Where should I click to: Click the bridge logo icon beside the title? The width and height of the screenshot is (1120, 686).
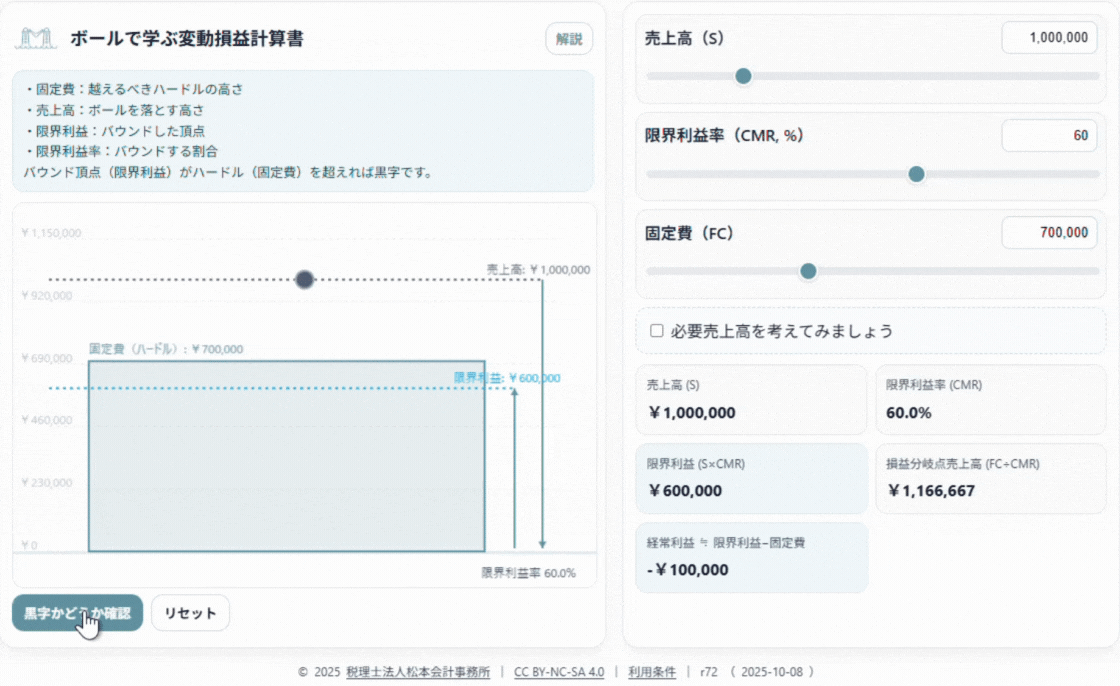pyautogui.click(x=36, y=39)
